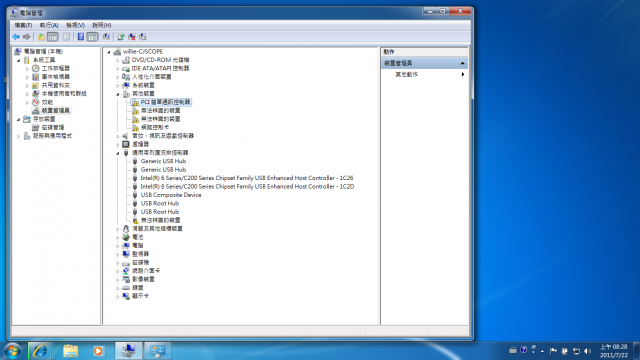
Task: Click the 監視器 monitor icon
Action: click(126, 254)
